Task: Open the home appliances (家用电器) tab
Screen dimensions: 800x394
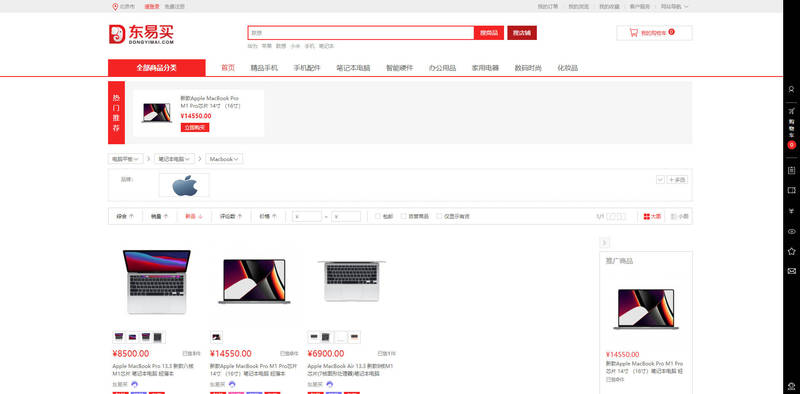Action: pos(485,68)
